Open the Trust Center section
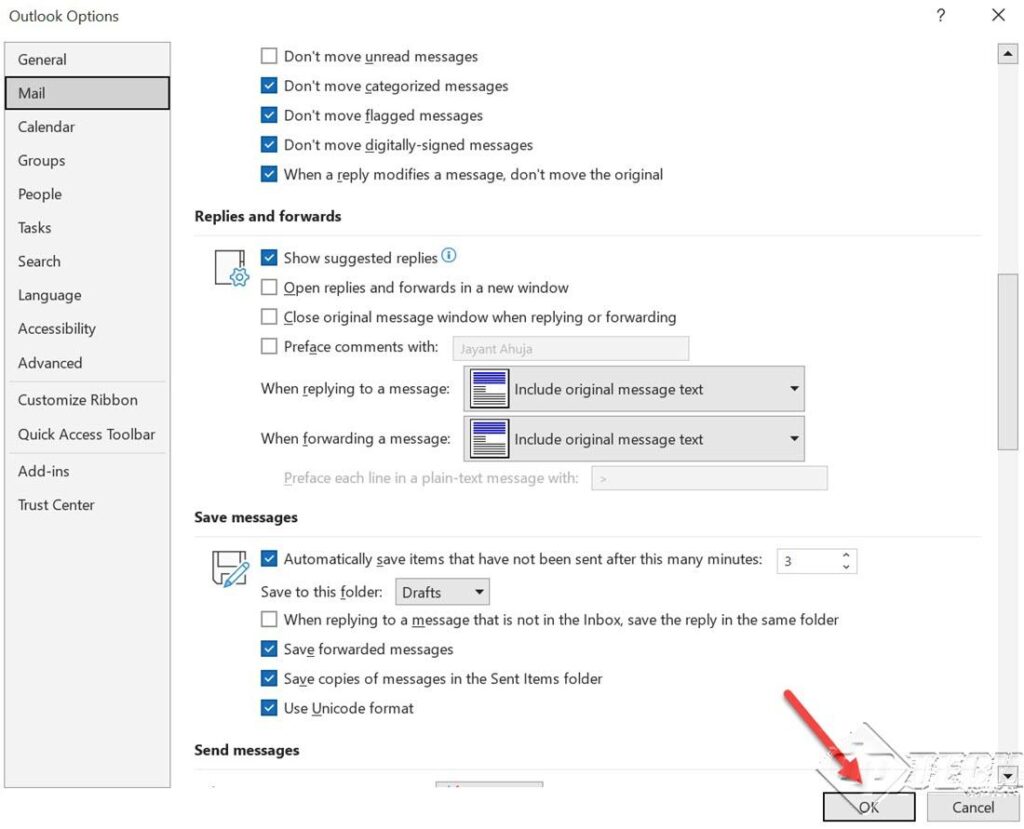The height and width of the screenshot is (829, 1024). (56, 505)
